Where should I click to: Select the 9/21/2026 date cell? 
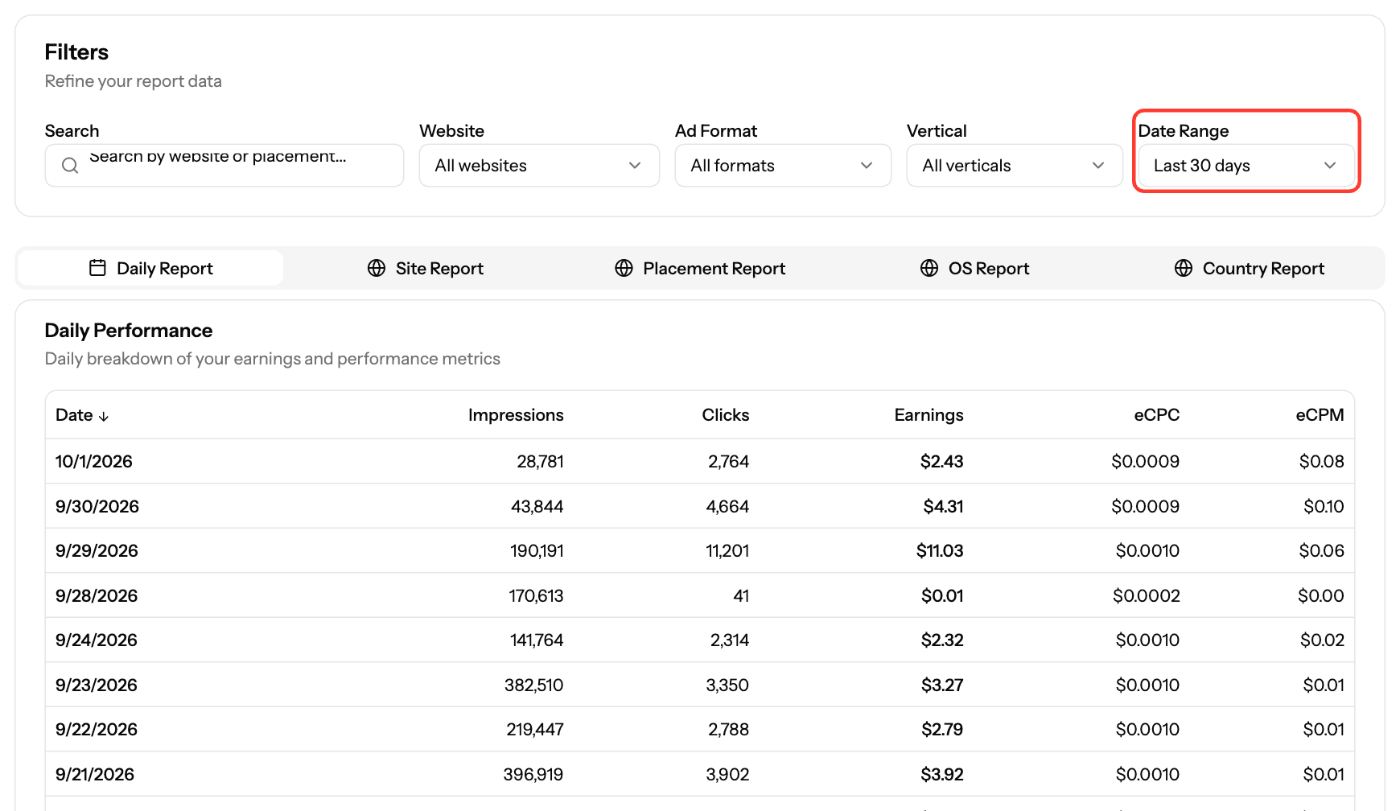pyautogui.click(x=95, y=774)
